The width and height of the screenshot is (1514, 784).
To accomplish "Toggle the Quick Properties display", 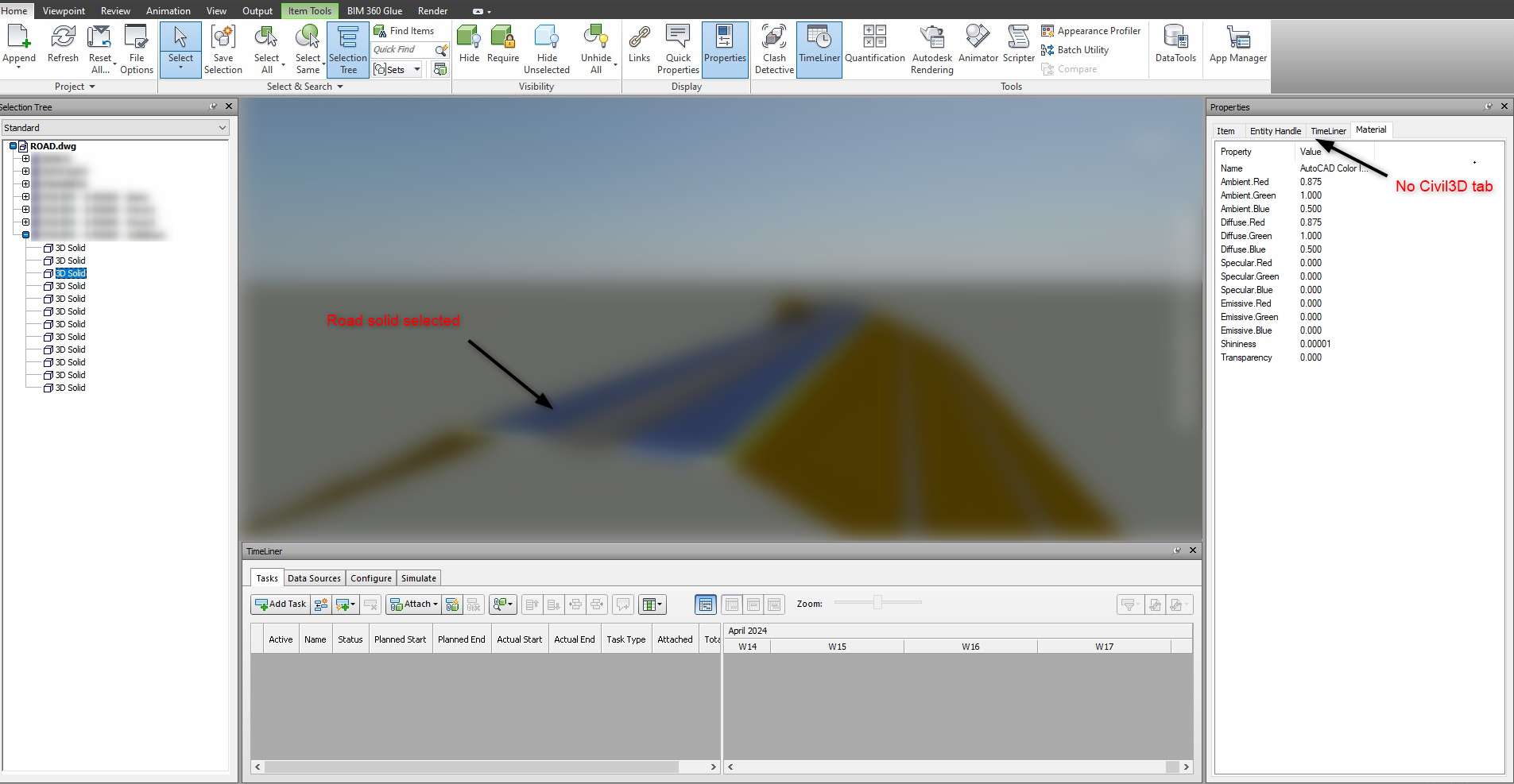I will [677, 49].
